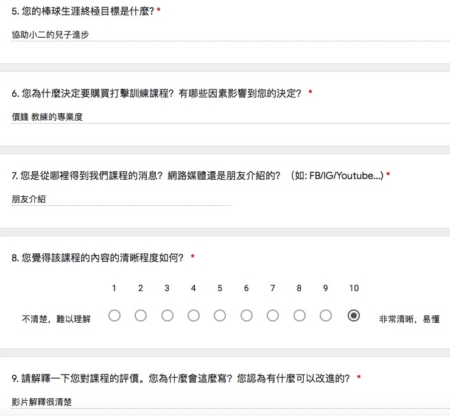The height and width of the screenshot is (416, 450).
Task: Choose rating 6 radio button
Action: coord(246,315)
